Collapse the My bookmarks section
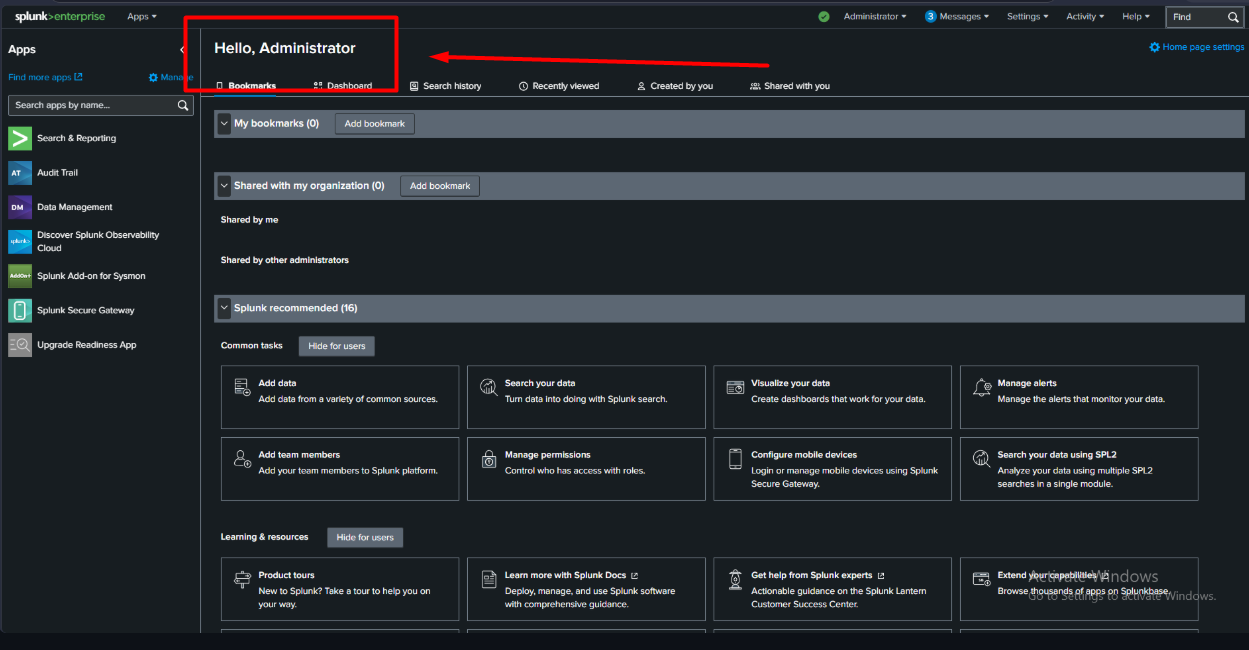 (x=224, y=124)
